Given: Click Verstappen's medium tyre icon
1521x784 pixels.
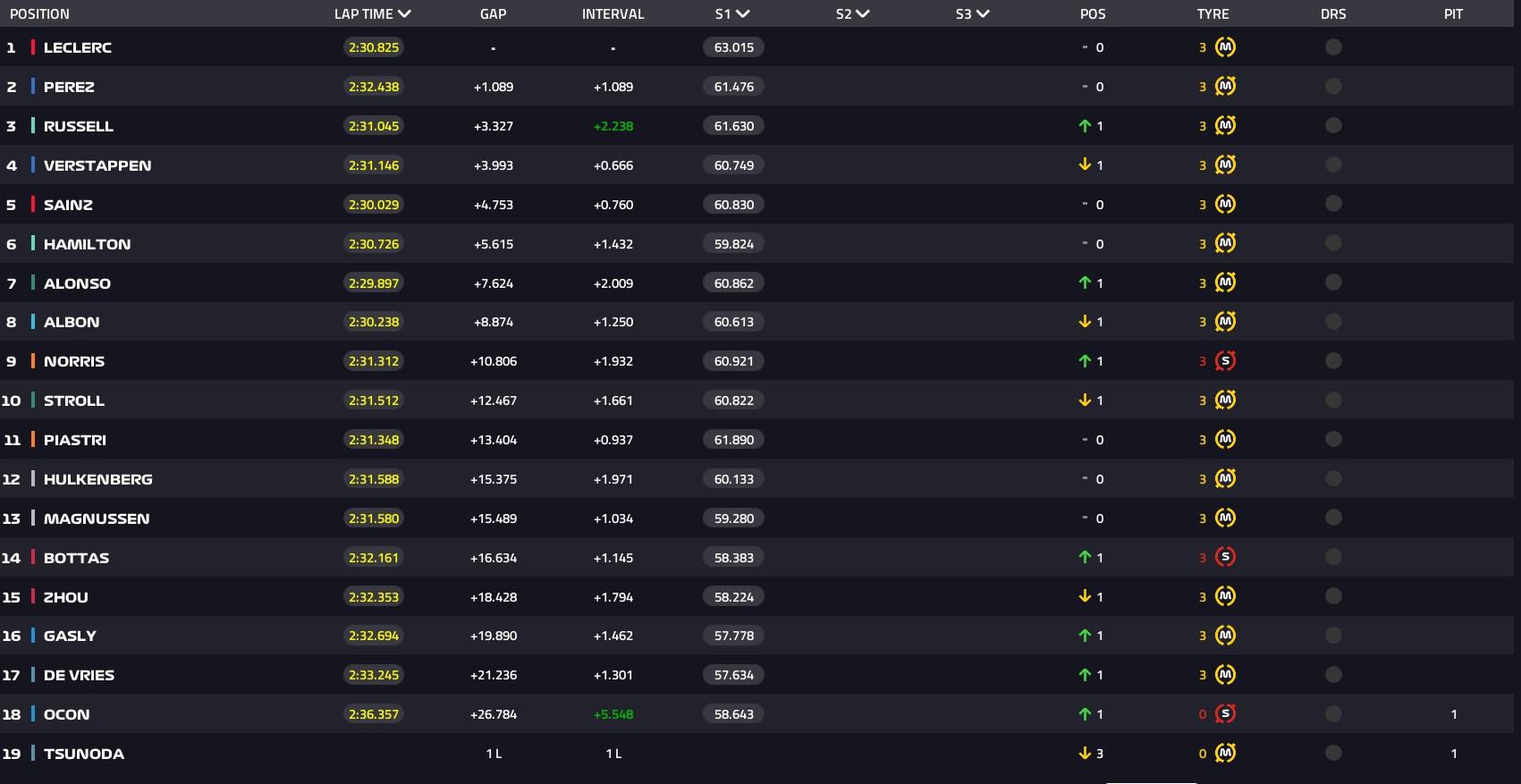Looking at the screenshot, I should point(1225,165).
